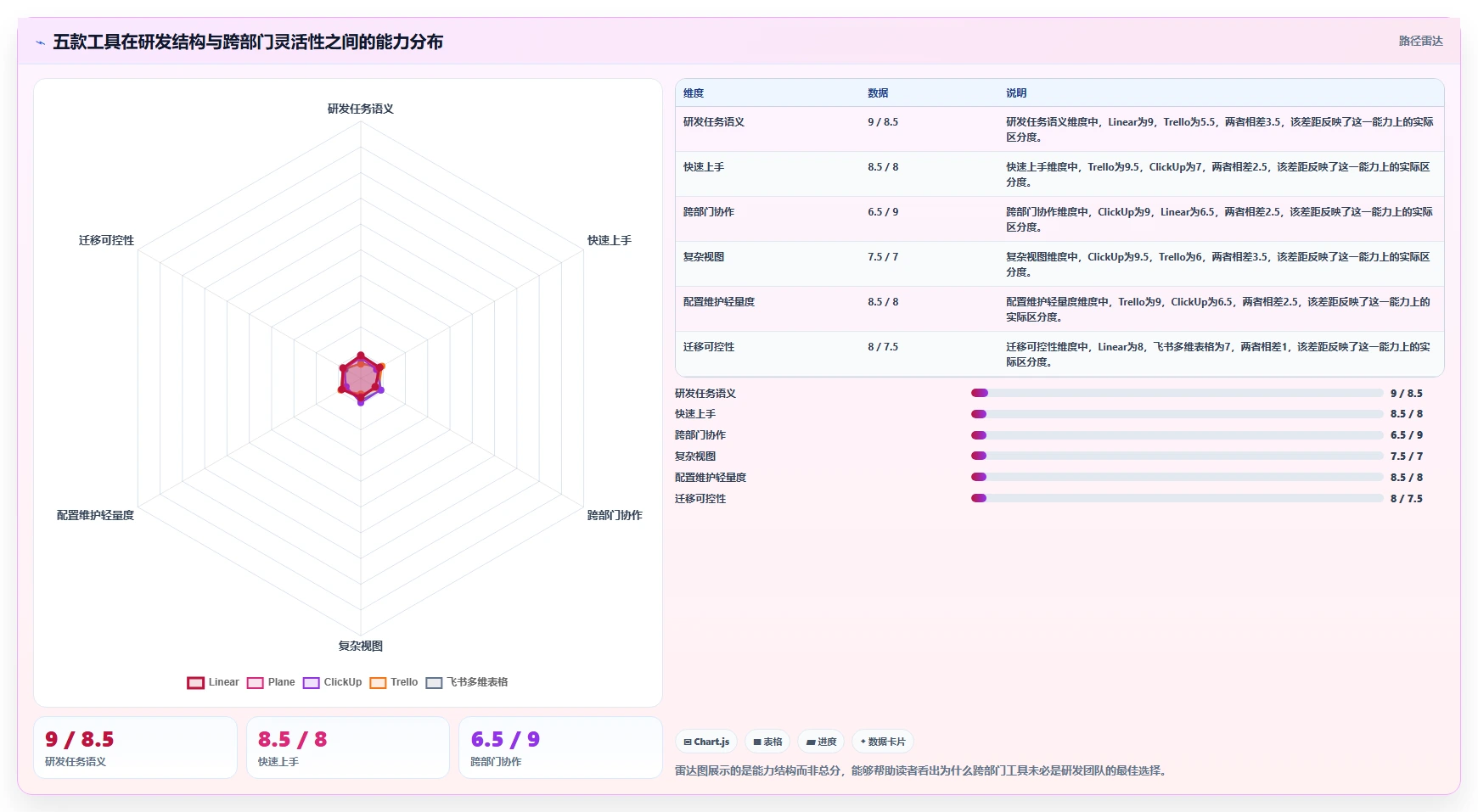Toggle Linear legend color swatch
Image resolution: width=1478 pixels, height=812 pixels.
195,682
